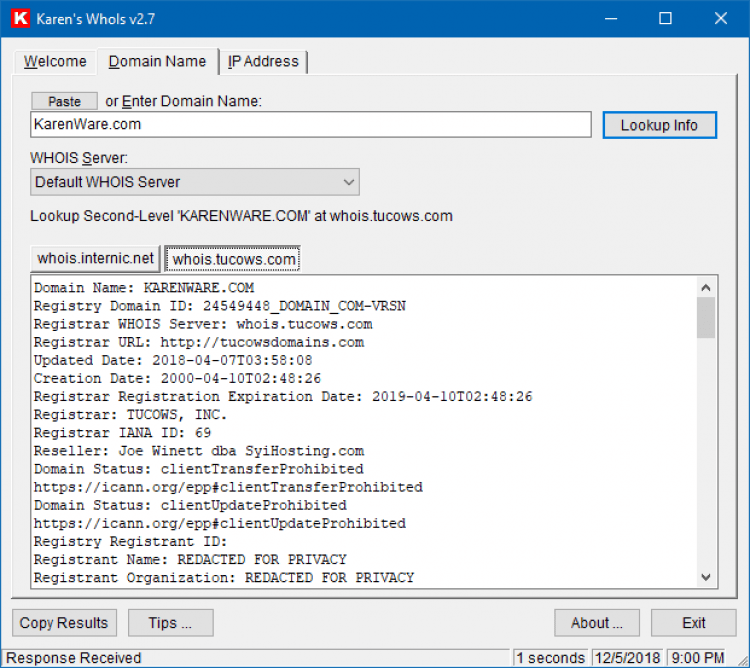Click the 'Registrar: TUCOWS, INC.' line

click(130, 415)
